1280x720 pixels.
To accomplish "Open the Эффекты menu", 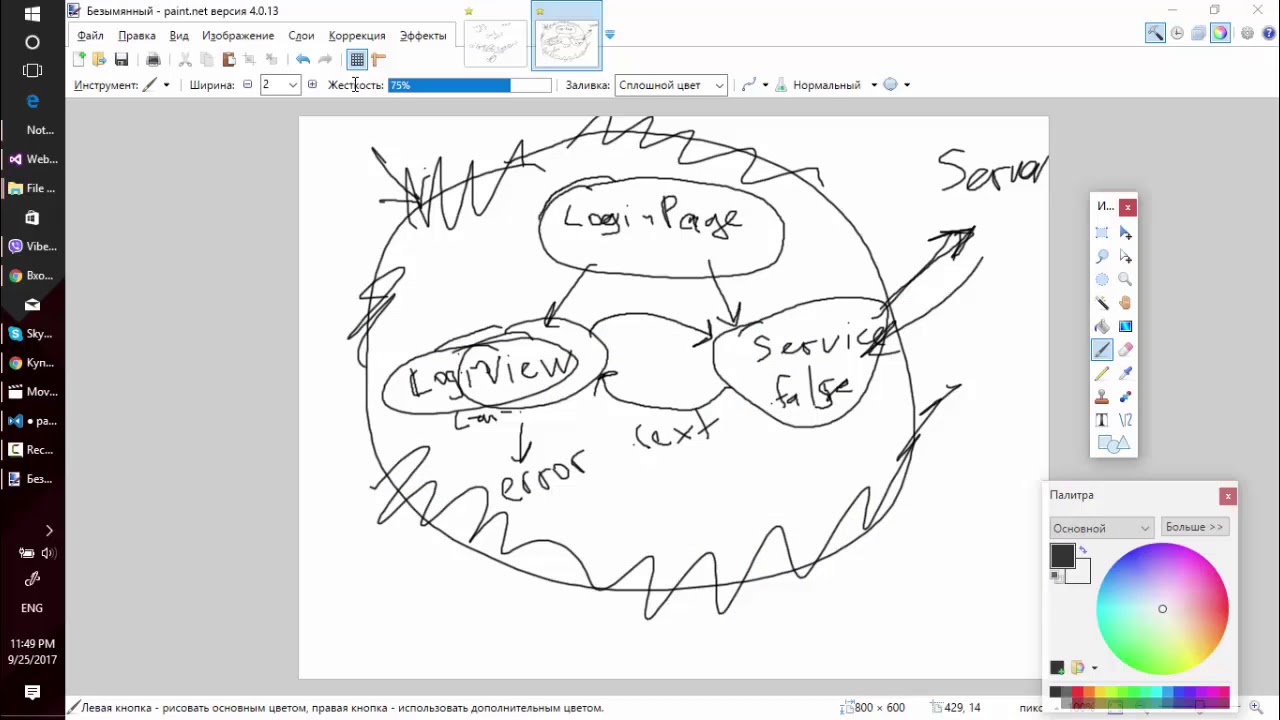I will (423, 35).
